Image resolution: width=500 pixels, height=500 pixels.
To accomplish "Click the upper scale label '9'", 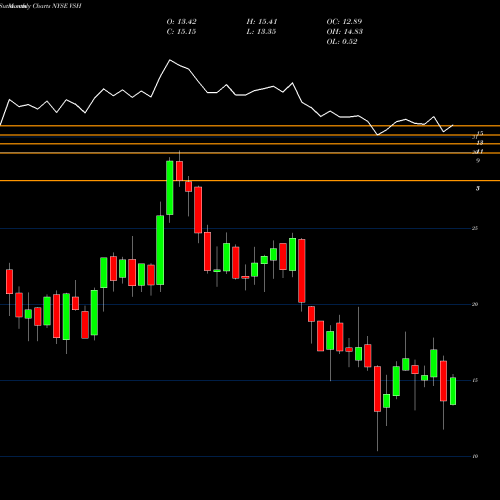I will (478, 161).
